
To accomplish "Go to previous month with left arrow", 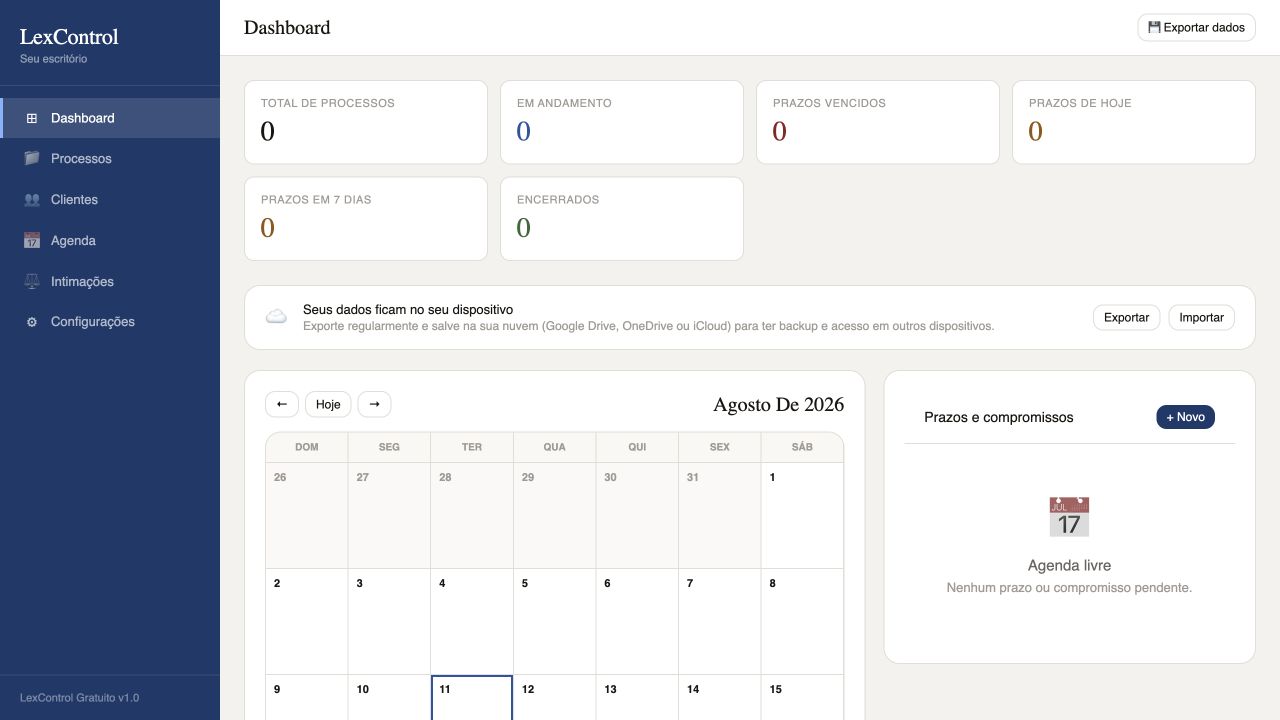I will tap(281, 404).
